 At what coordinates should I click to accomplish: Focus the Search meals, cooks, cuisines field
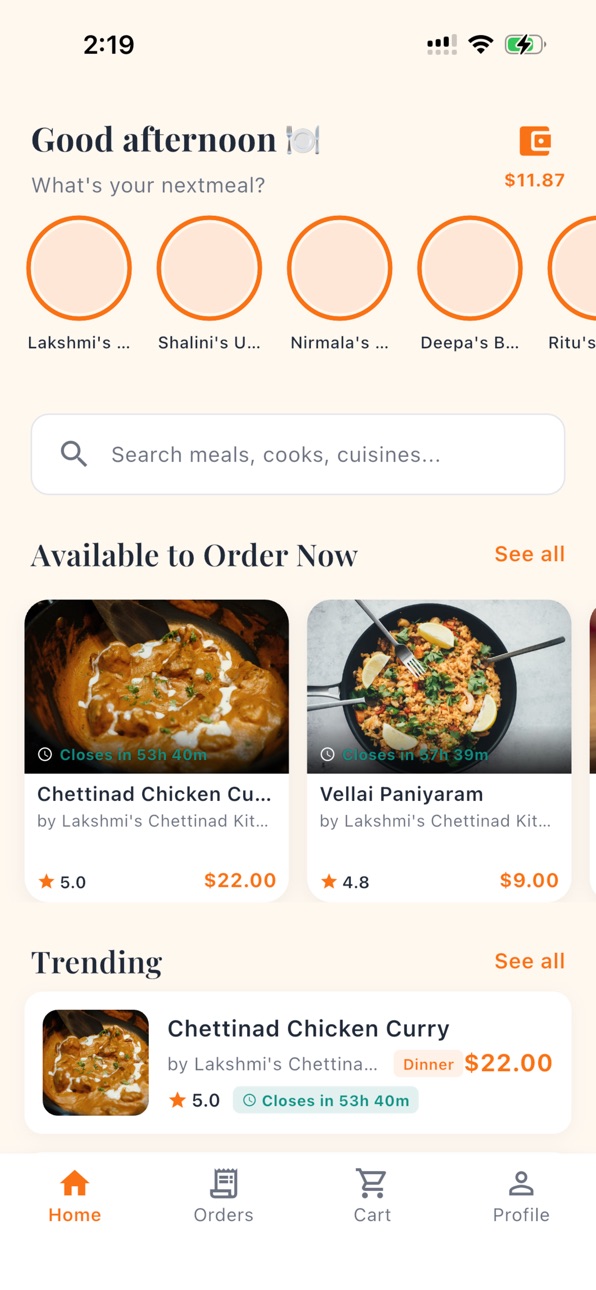[298, 454]
